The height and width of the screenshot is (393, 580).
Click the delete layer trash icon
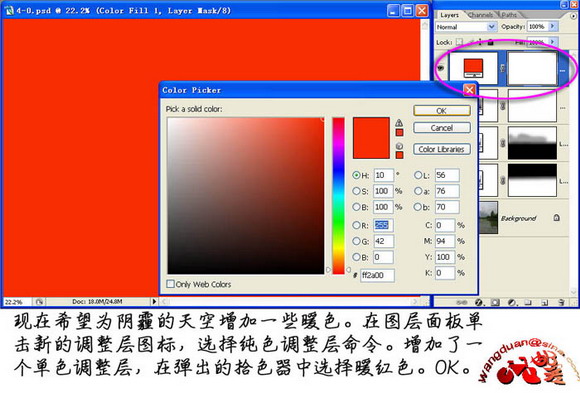pos(562,303)
